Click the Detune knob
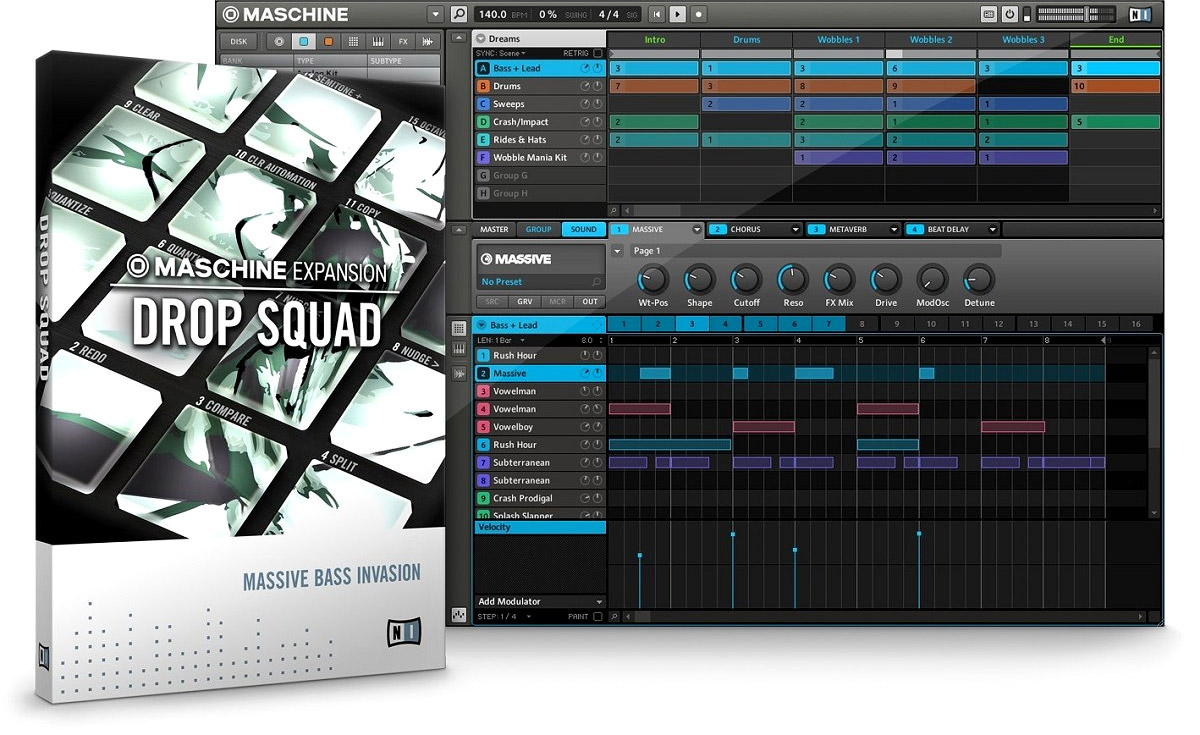Viewport: 1200px width, 735px height. click(x=979, y=279)
